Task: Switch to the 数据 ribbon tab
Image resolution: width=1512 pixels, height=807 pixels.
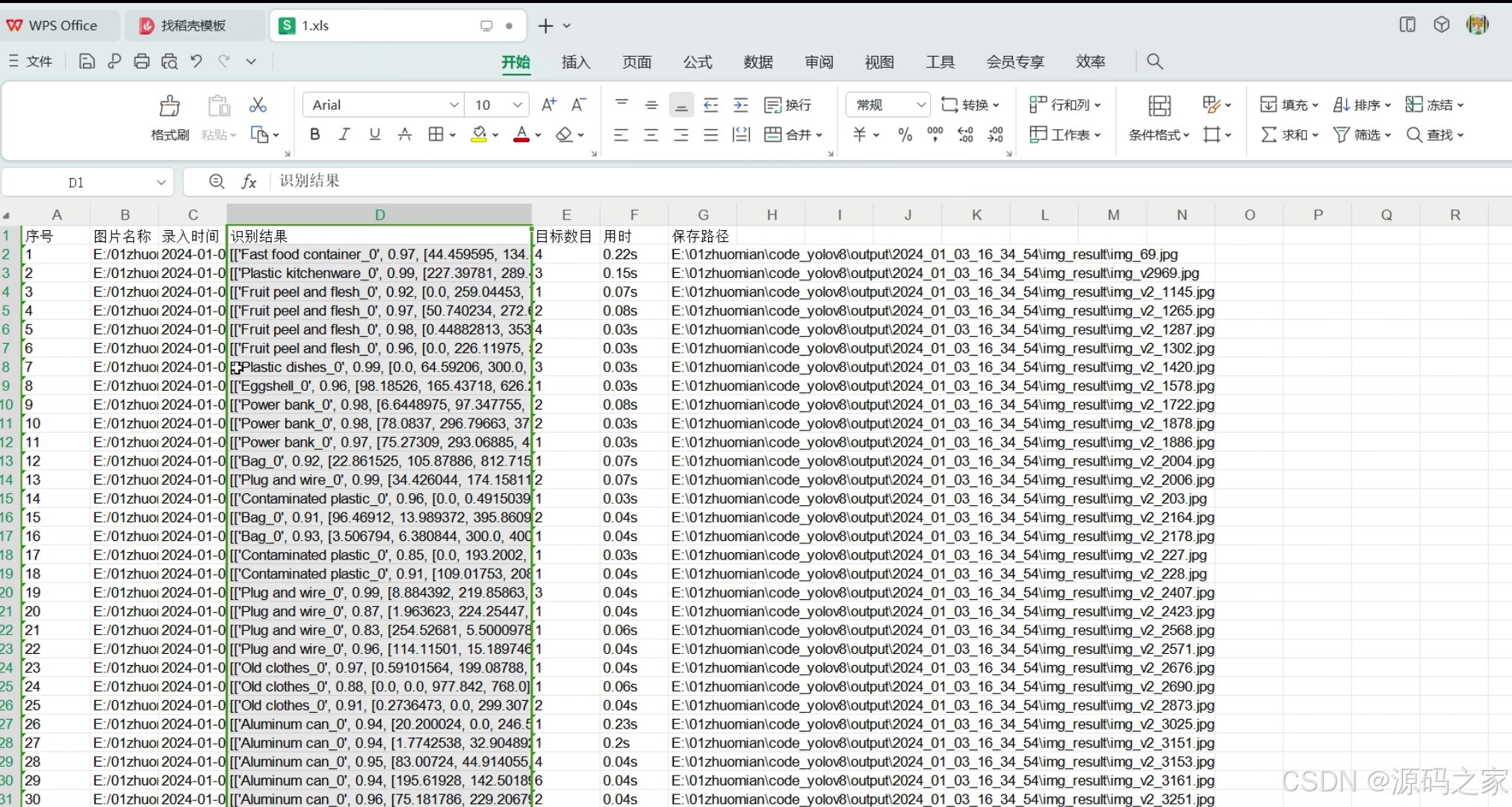Action: coord(757,62)
